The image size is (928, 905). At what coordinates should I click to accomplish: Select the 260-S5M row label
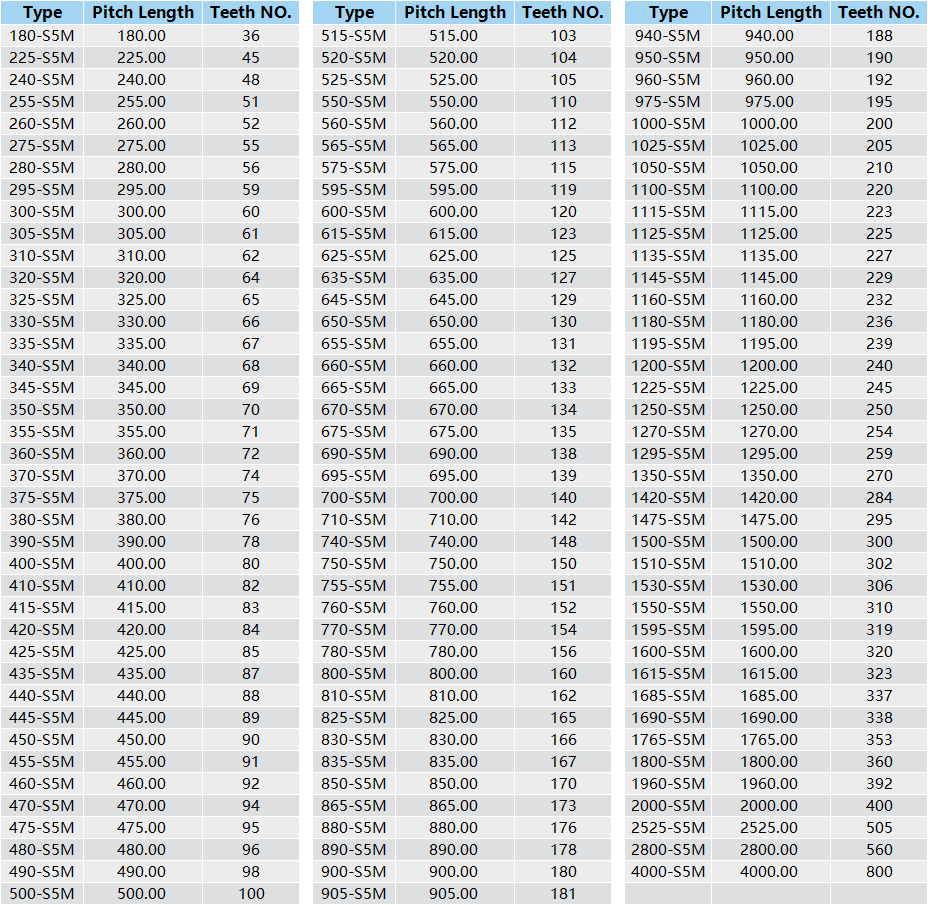[42, 124]
